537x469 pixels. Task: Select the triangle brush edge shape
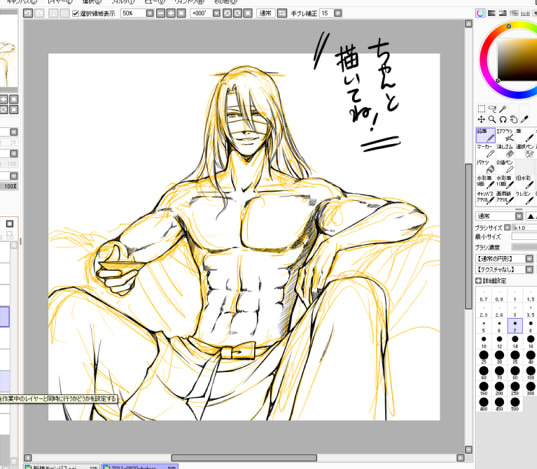(530, 216)
